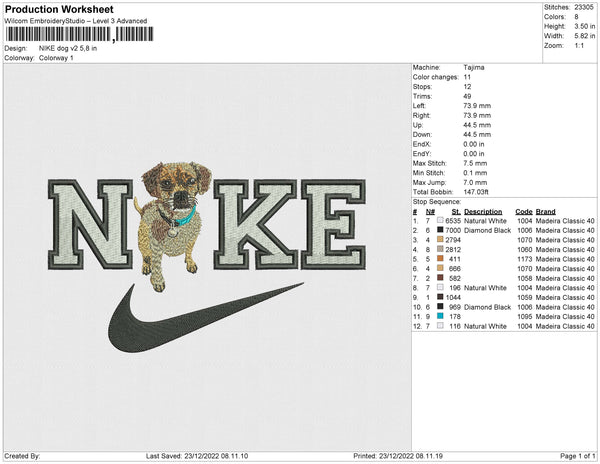The width and height of the screenshot is (600, 464).
Task: Click 'Wilcom EmbroideryStudio – Level 3 Advanced' text
Action: coord(76,21)
